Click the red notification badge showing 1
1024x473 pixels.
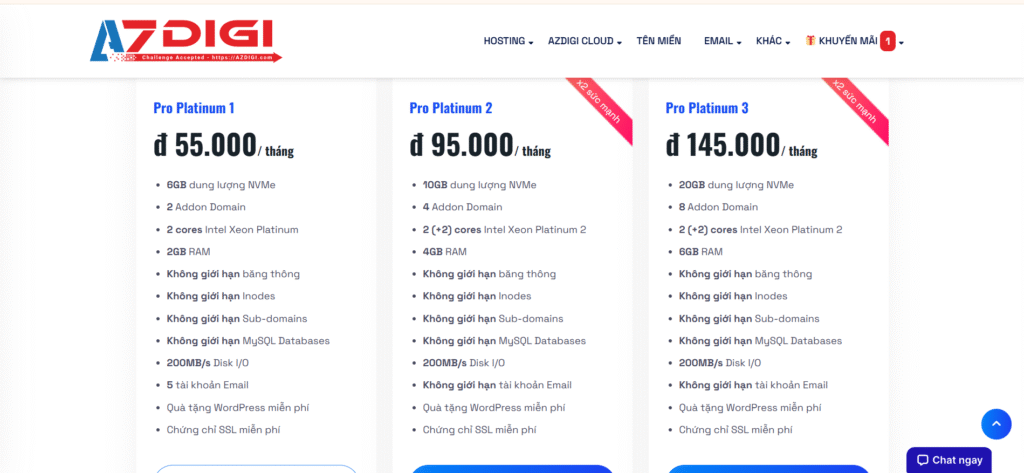coord(887,41)
